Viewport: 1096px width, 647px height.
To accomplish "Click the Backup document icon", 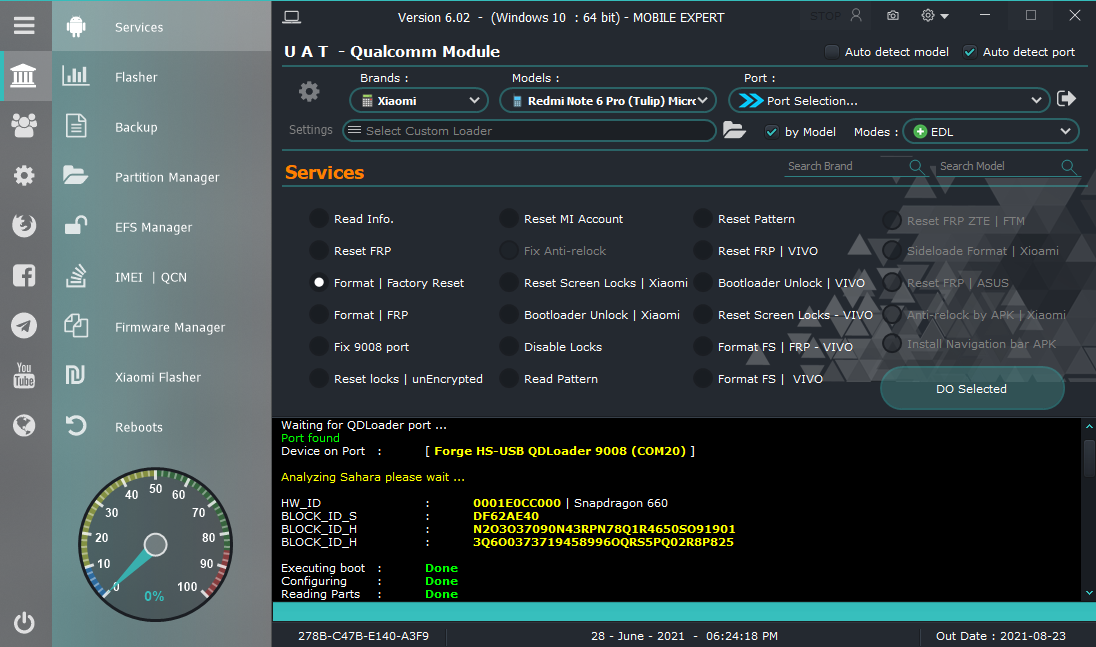I will [x=75, y=126].
